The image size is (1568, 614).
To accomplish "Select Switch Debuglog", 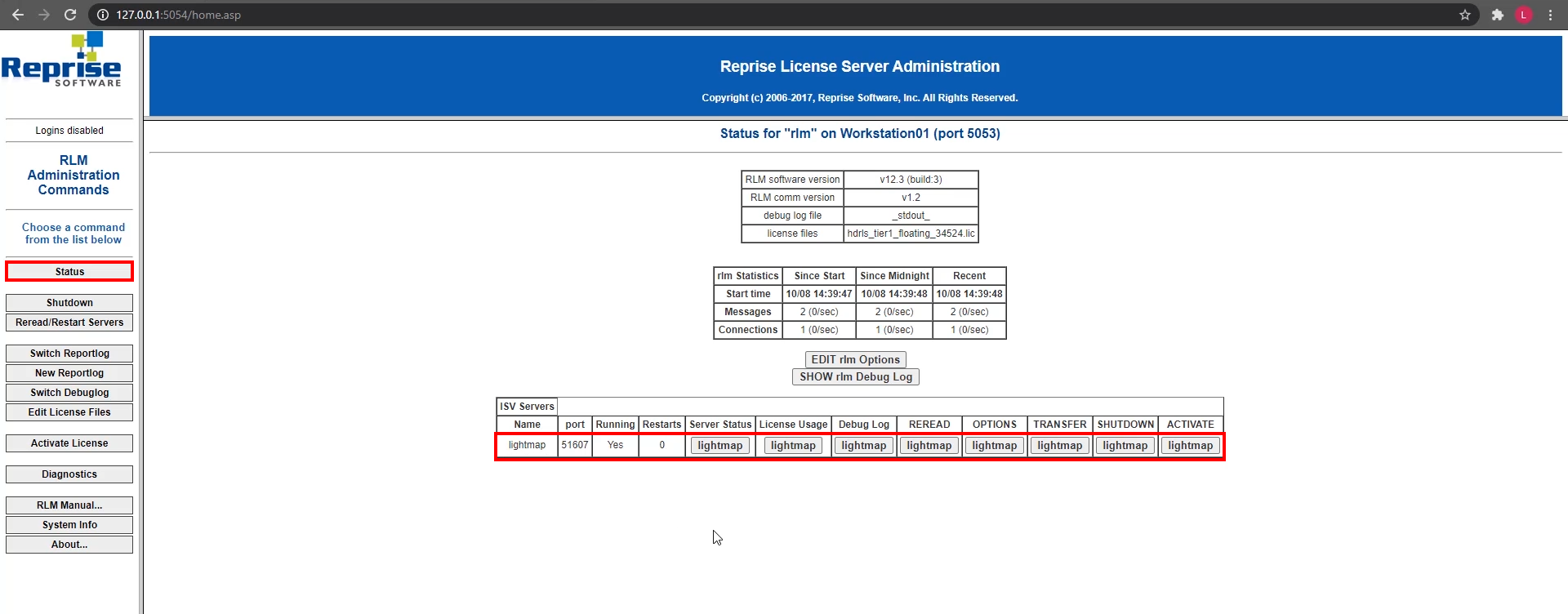I will pos(69,393).
